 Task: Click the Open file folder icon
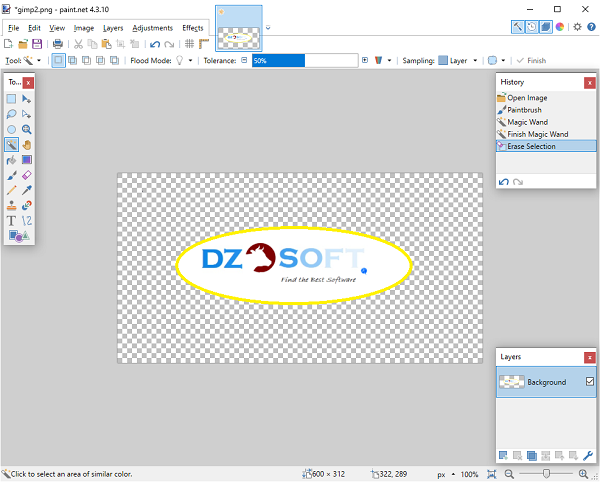pyautogui.click(x=23, y=44)
